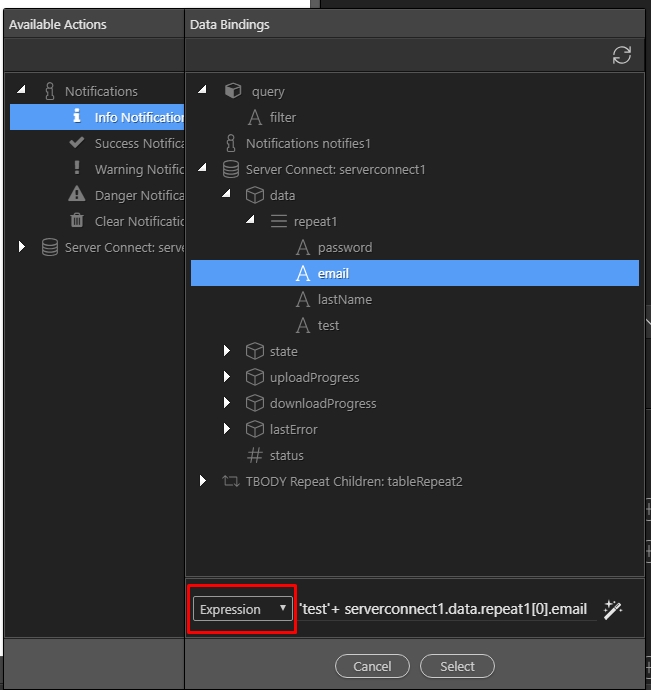Click the Success Notification checkmark icon
Screen dimensions: 651x690
point(77,143)
